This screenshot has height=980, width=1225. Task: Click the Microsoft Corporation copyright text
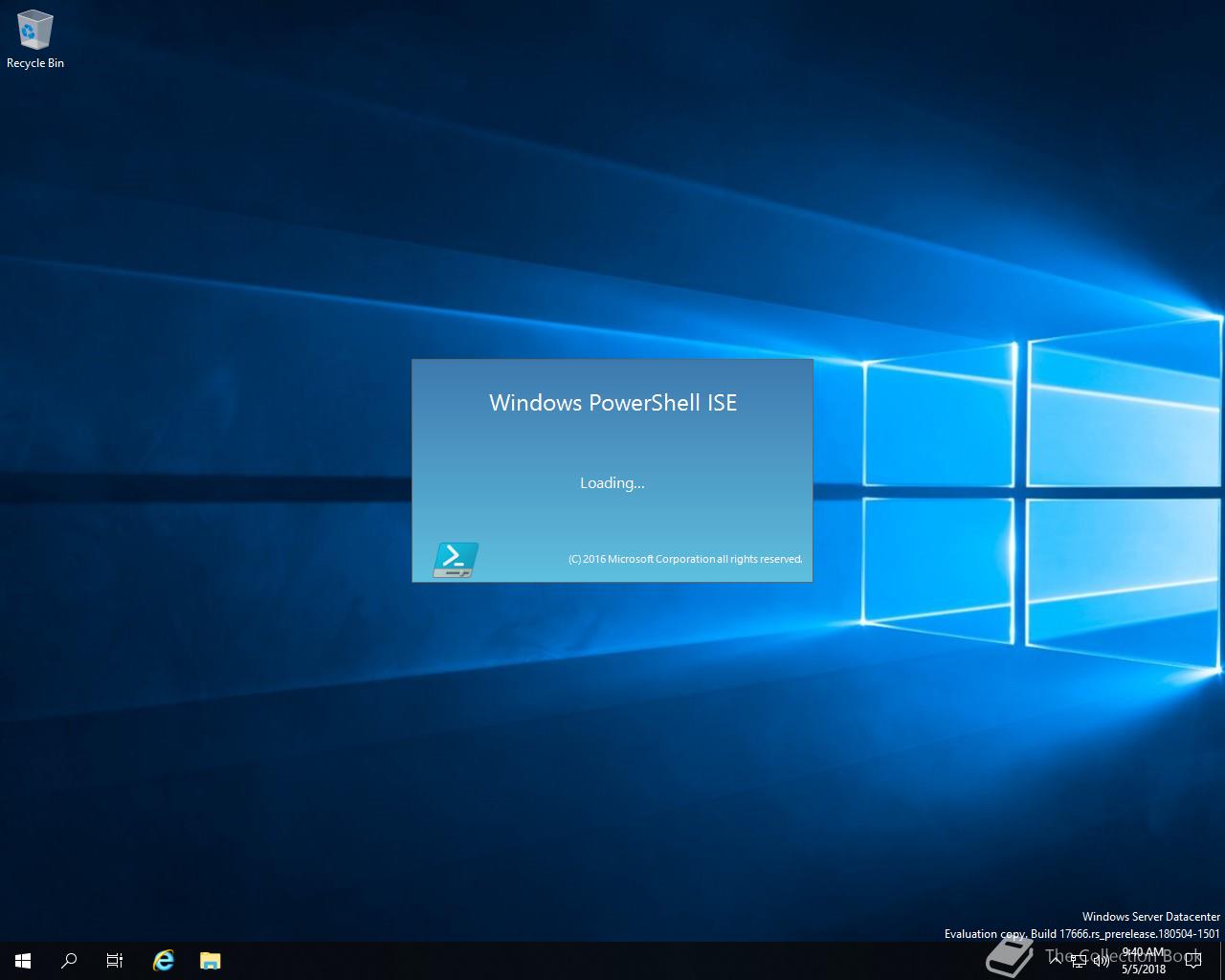pyautogui.click(x=685, y=559)
